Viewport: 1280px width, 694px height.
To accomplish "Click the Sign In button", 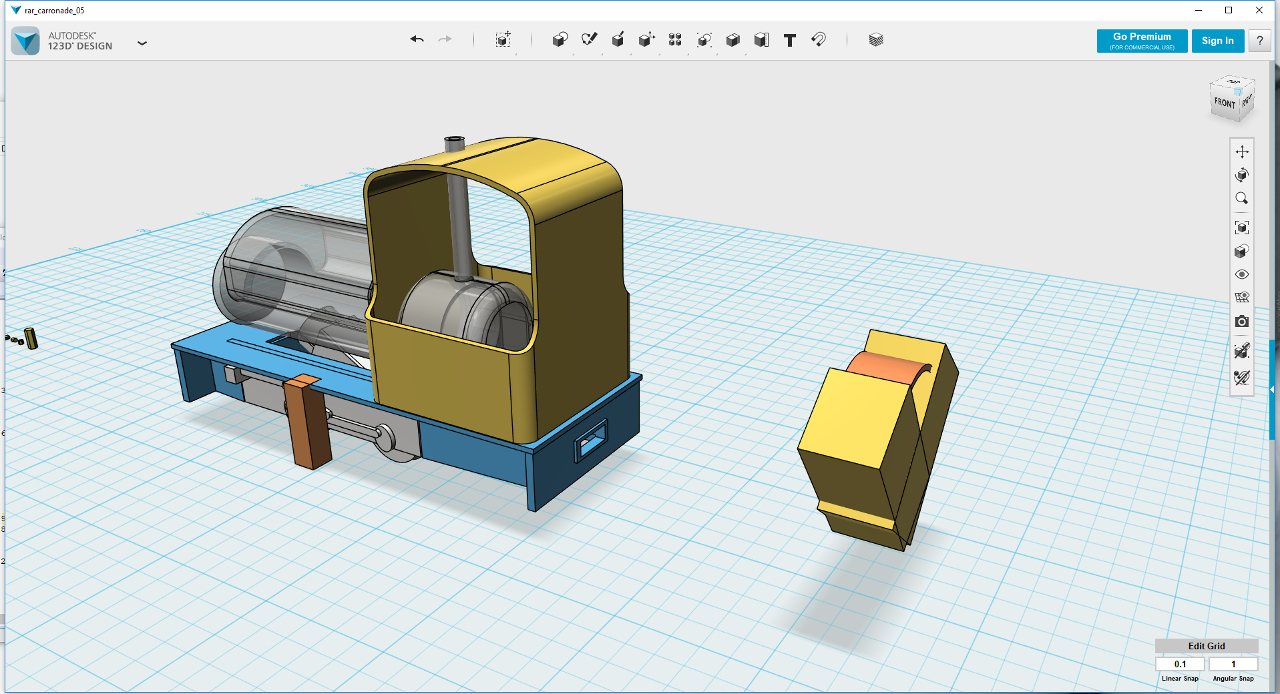I will pyautogui.click(x=1218, y=41).
